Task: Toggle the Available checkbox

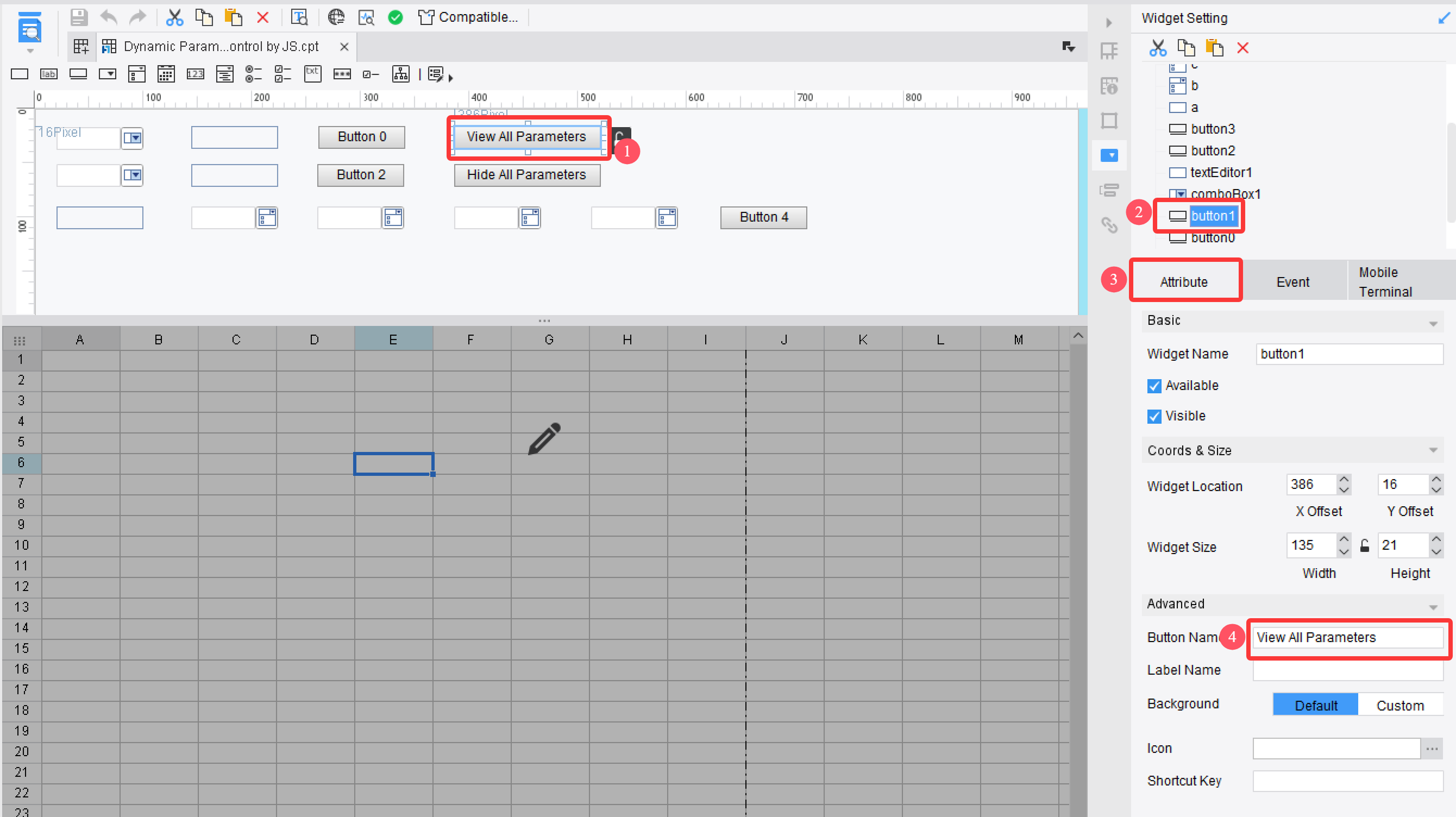Action: [x=1154, y=386]
